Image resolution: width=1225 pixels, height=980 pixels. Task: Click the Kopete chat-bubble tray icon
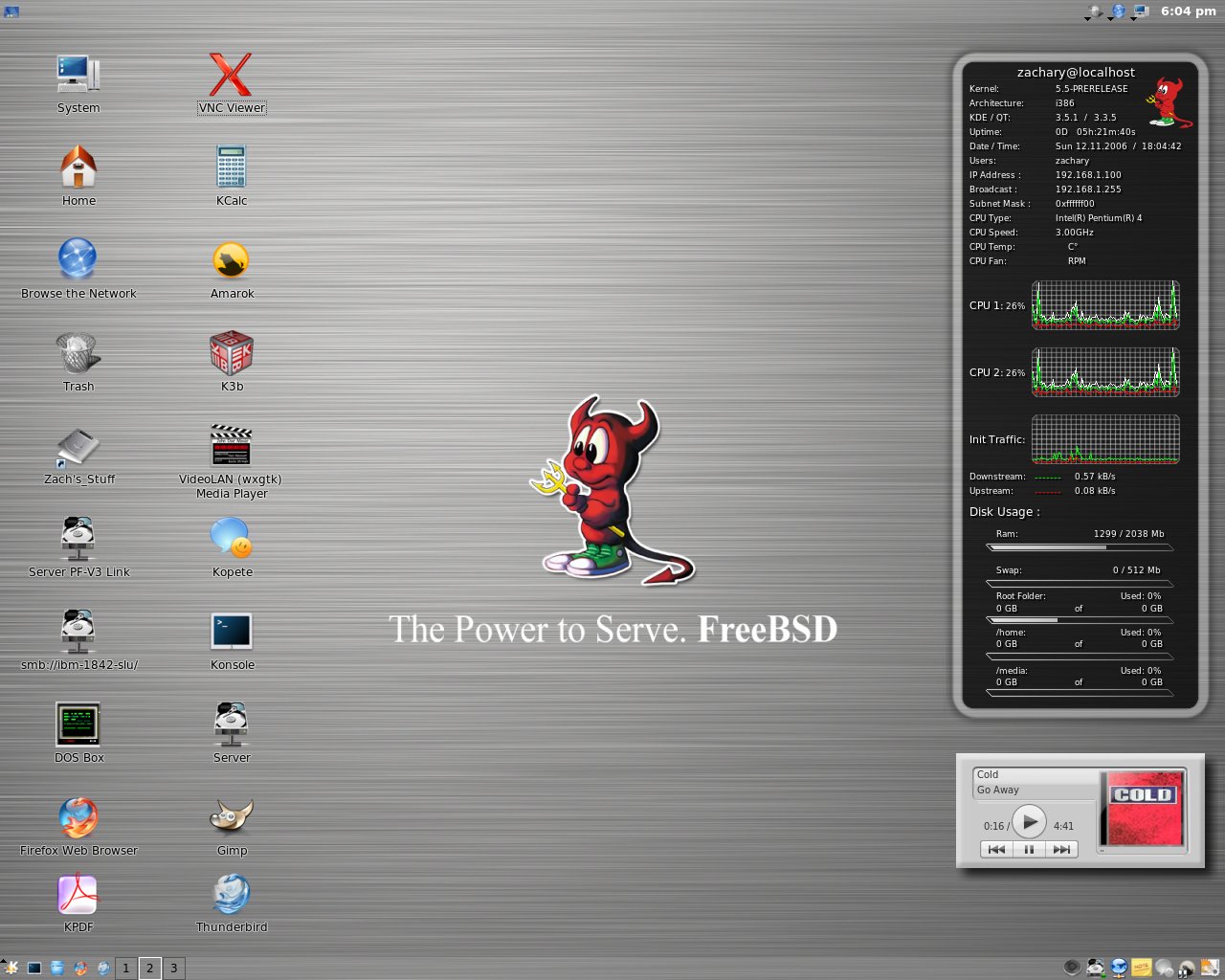(1165, 968)
